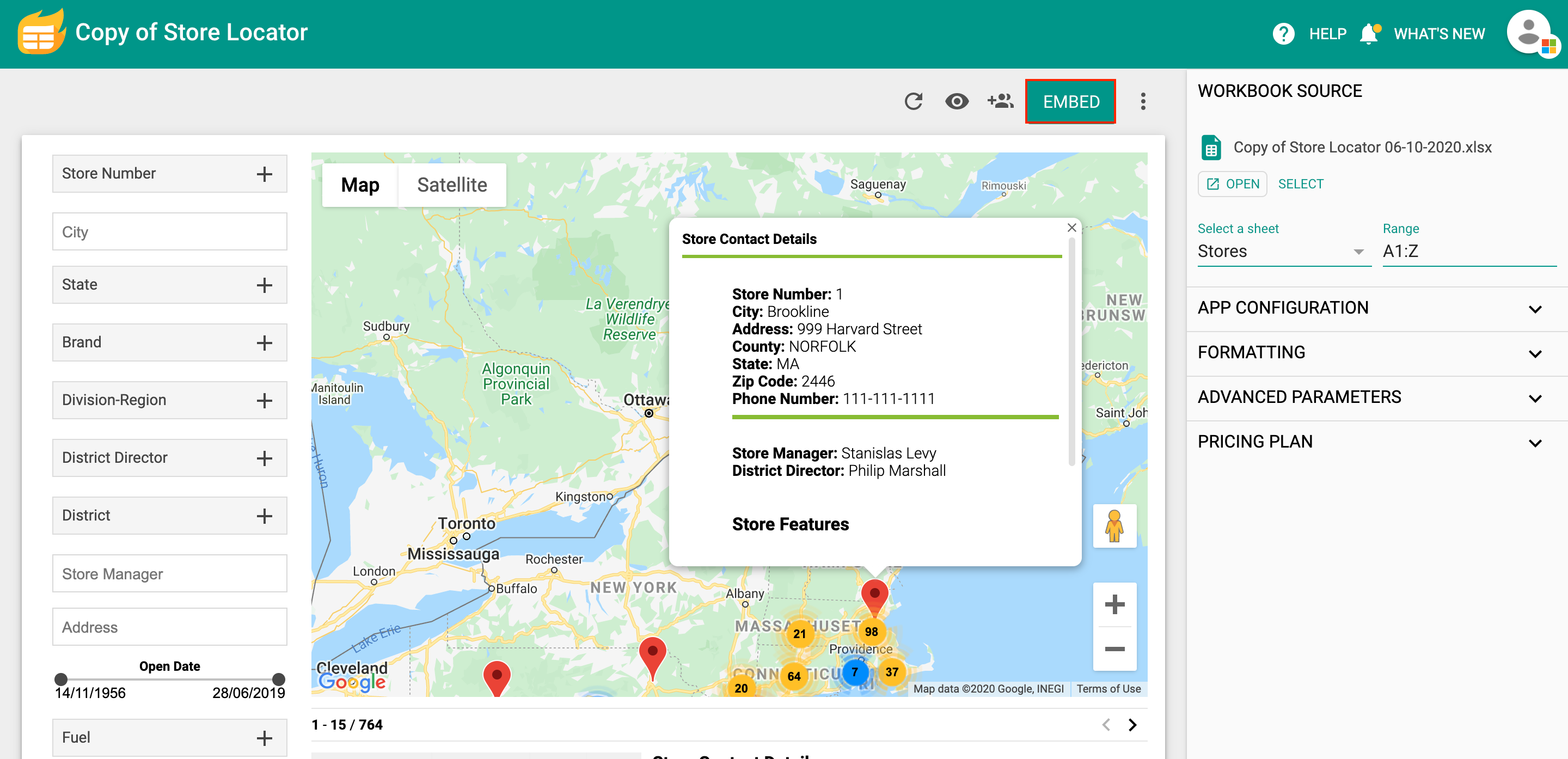Switch to Satellite view tab

452,185
